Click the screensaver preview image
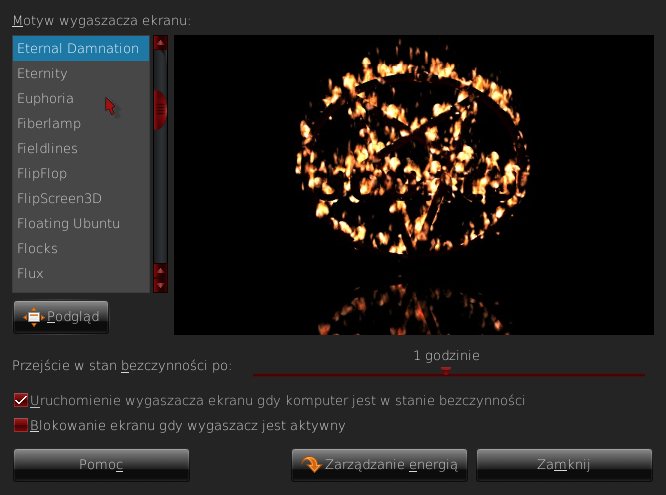 [414, 185]
